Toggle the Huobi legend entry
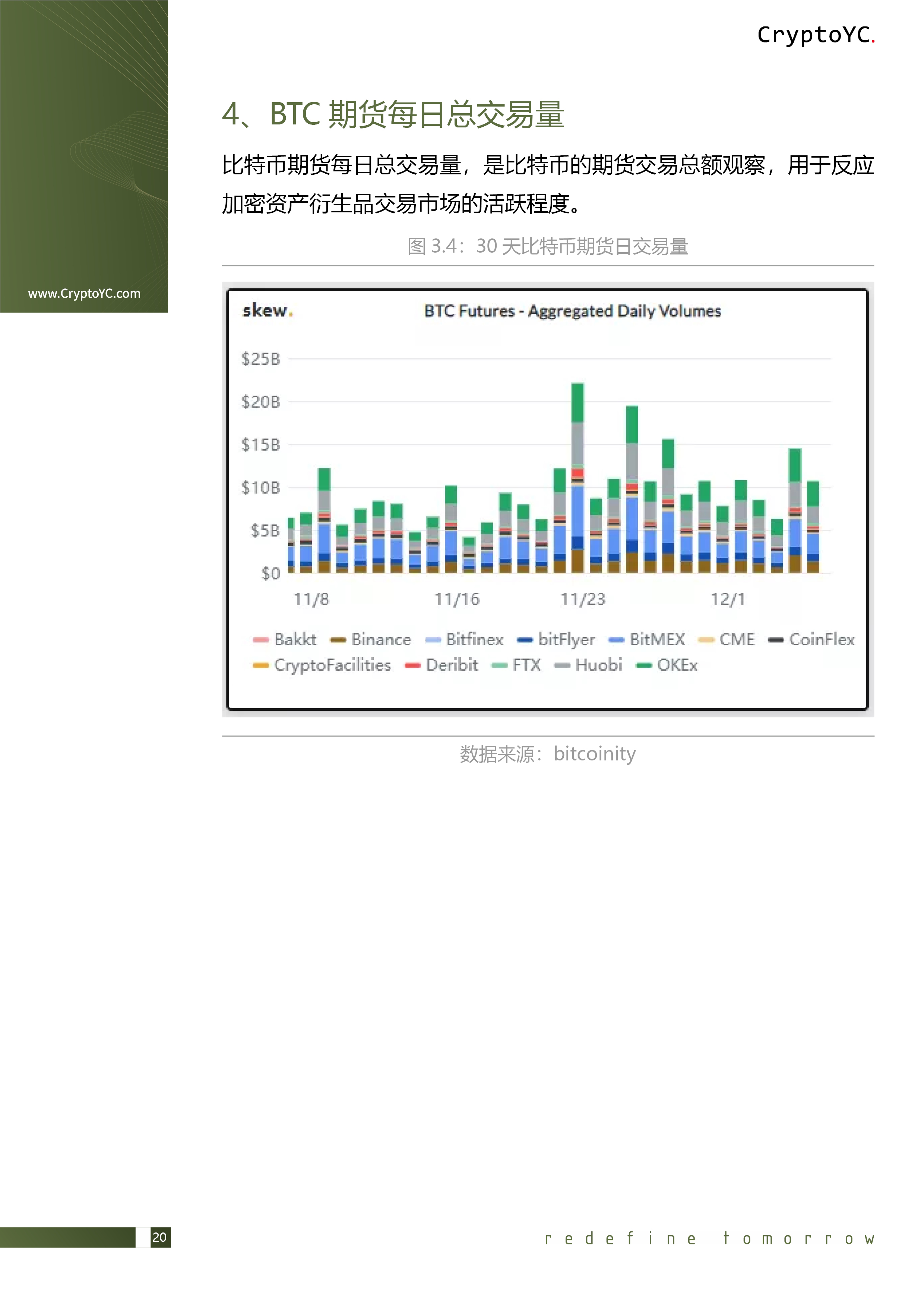The height and width of the screenshot is (1307, 924). click(x=588, y=665)
